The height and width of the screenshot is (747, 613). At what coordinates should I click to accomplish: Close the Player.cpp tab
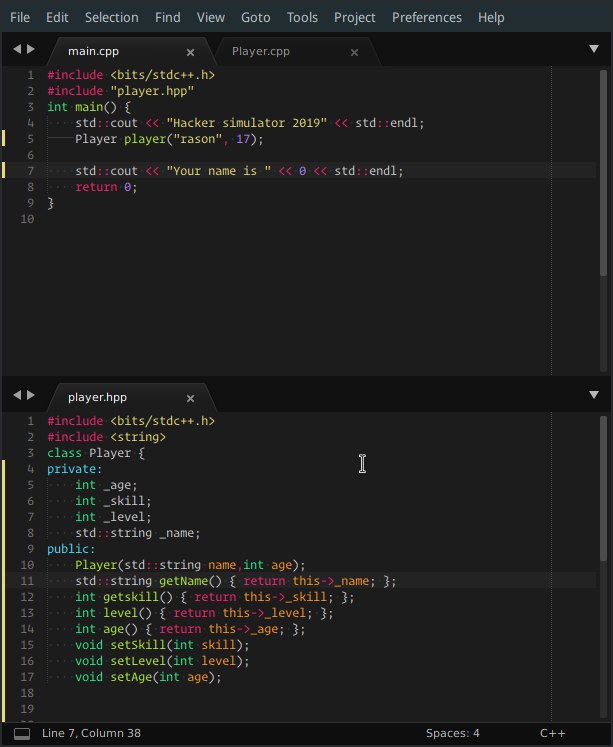point(354,52)
